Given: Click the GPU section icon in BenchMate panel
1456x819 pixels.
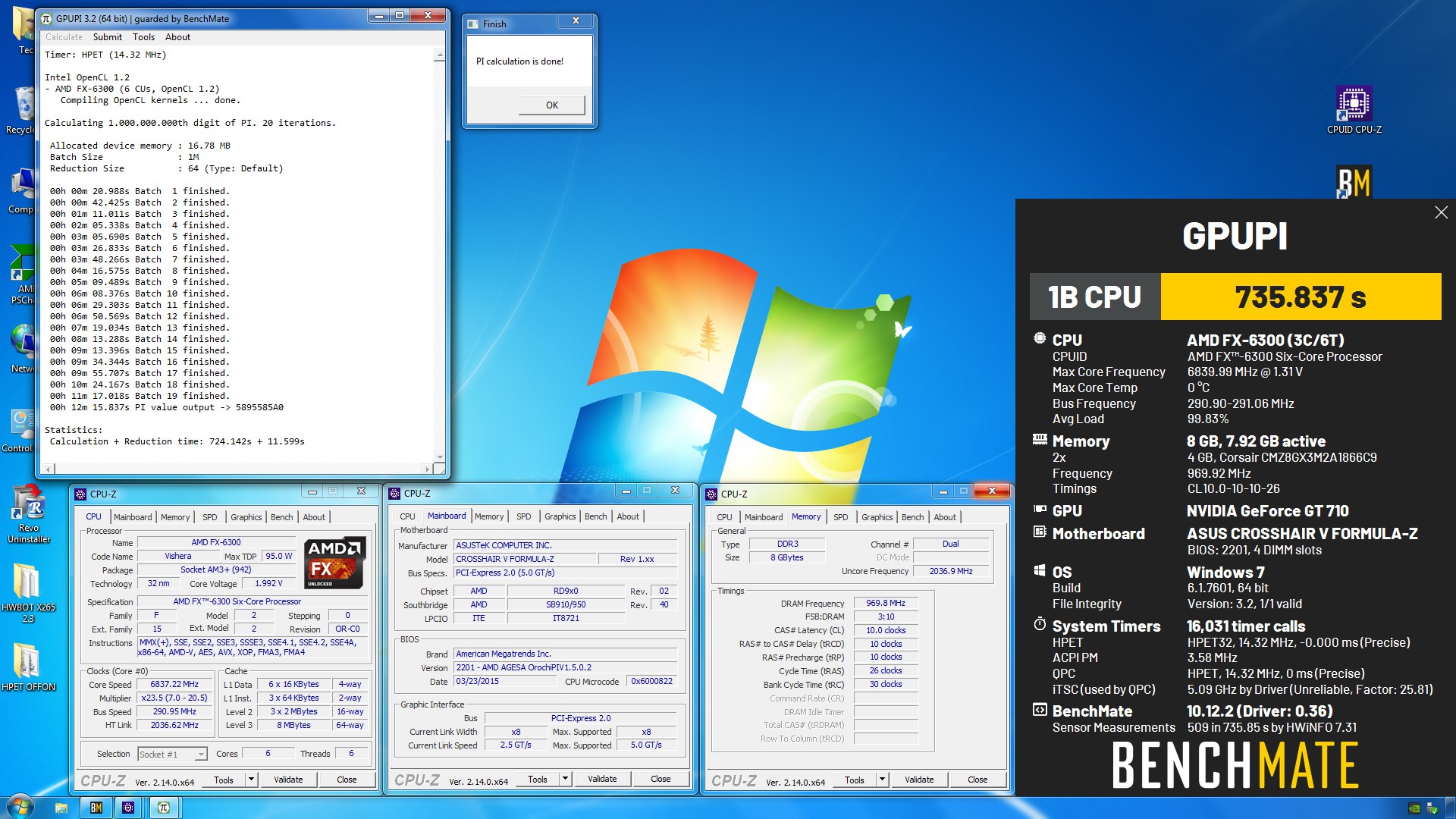Looking at the screenshot, I should coord(1040,510).
